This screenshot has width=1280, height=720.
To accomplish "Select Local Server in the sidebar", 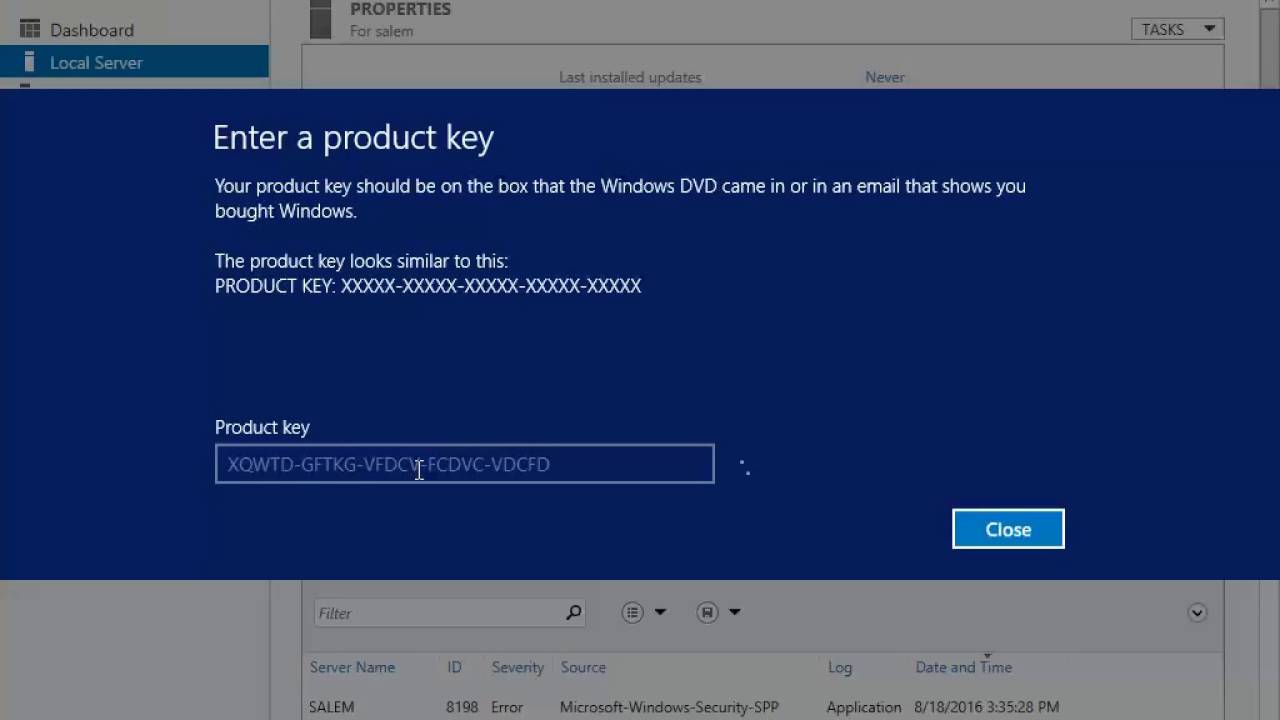I will (x=134, y=62).
